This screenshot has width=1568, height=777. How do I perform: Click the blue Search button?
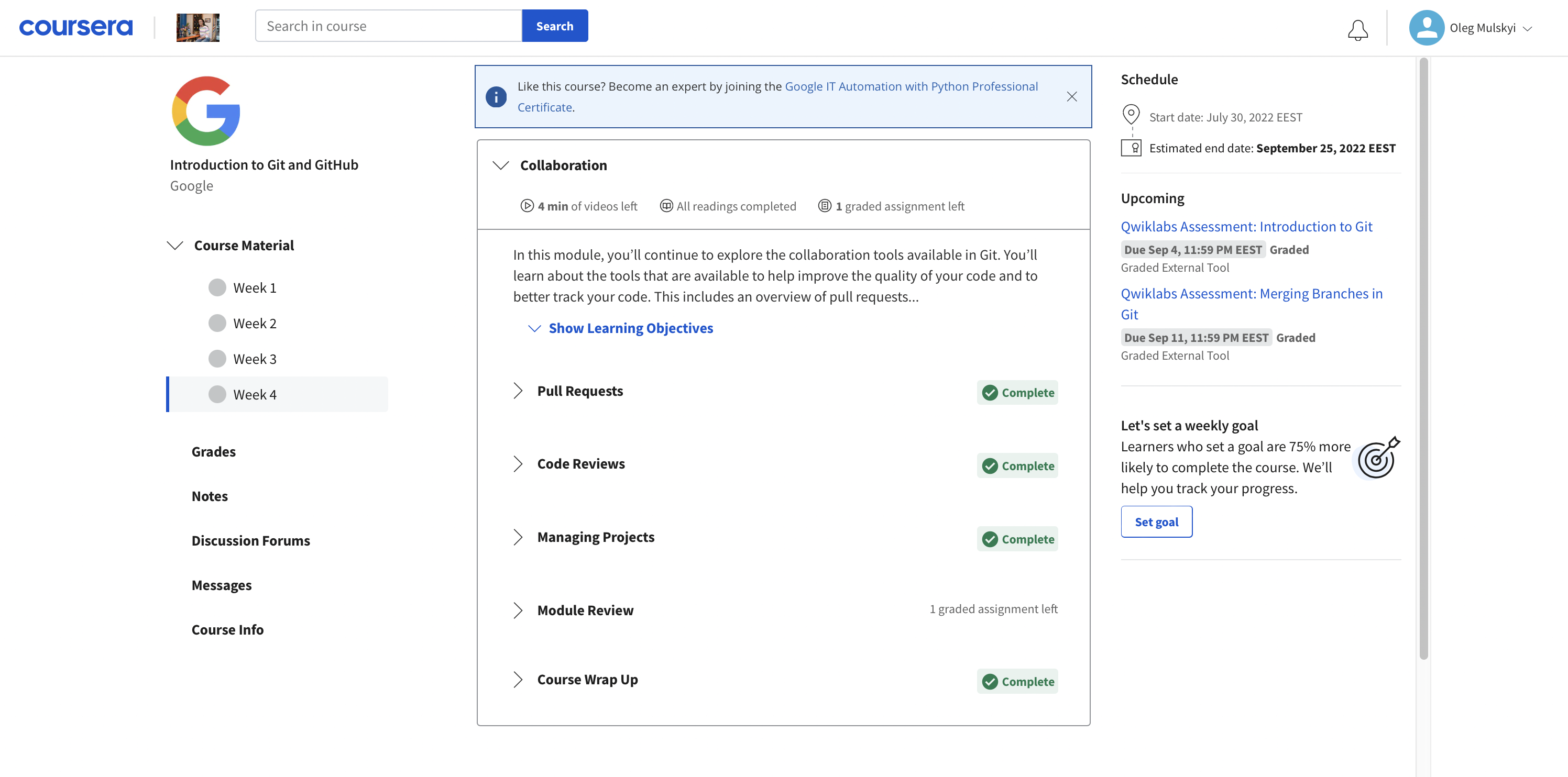(554, 26)
